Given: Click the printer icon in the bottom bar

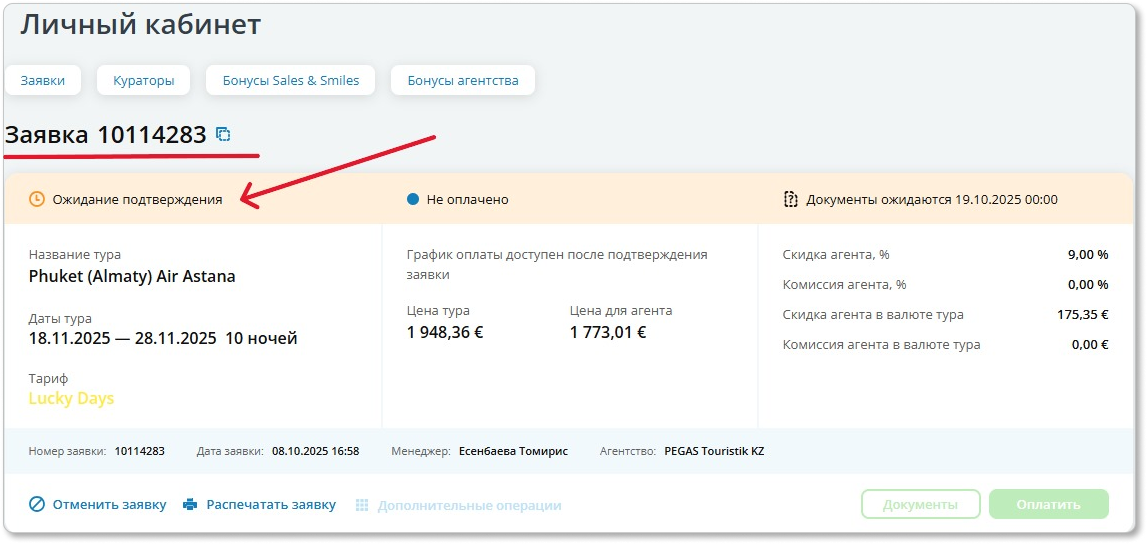Looking at the screenshot, I should (x=190, y=505).
